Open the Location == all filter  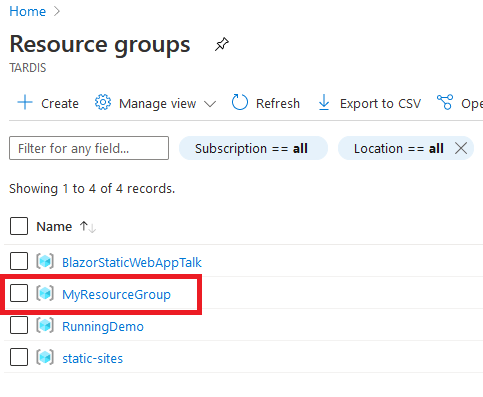click(399, 148)
